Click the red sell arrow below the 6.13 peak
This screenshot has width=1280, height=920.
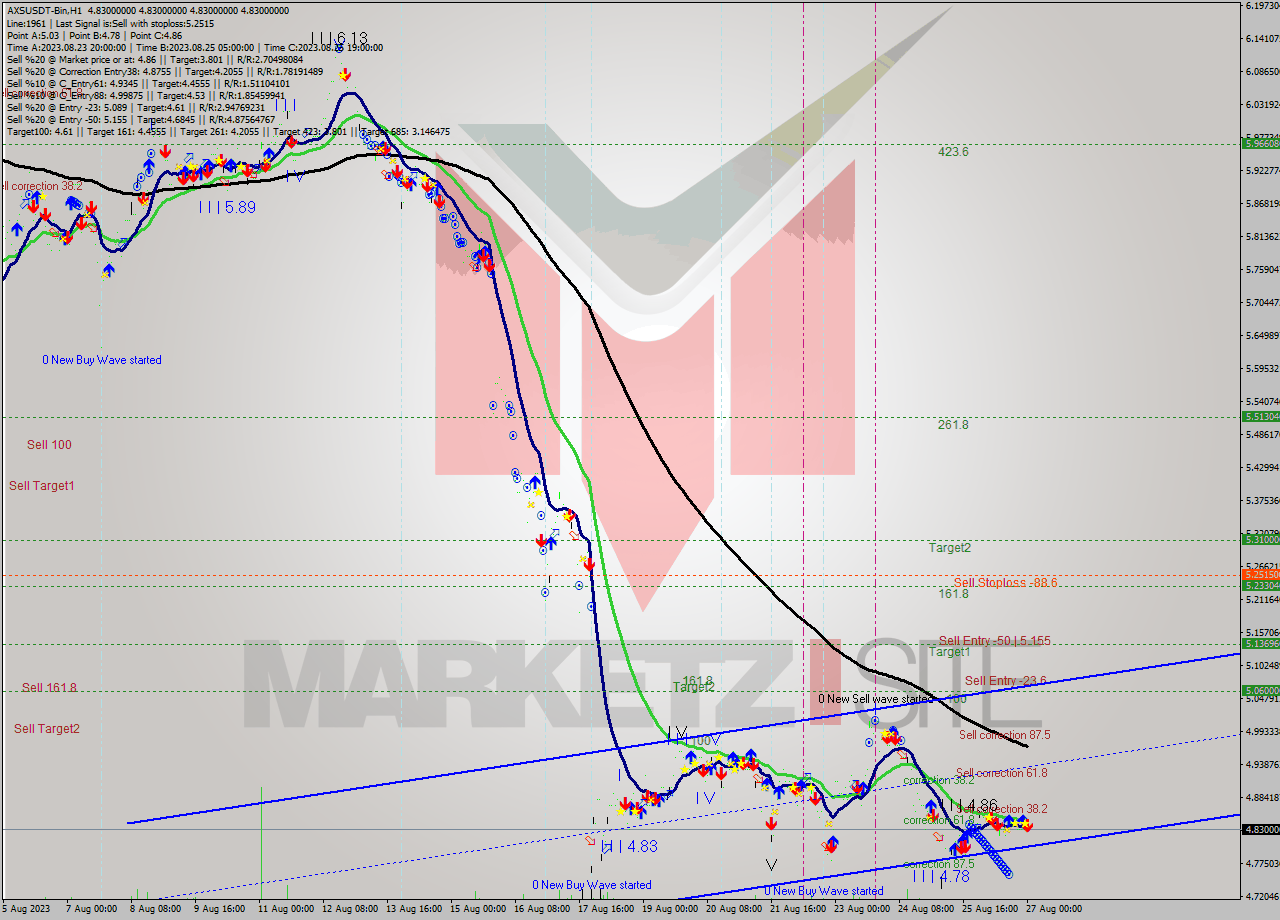click(344, 75)
